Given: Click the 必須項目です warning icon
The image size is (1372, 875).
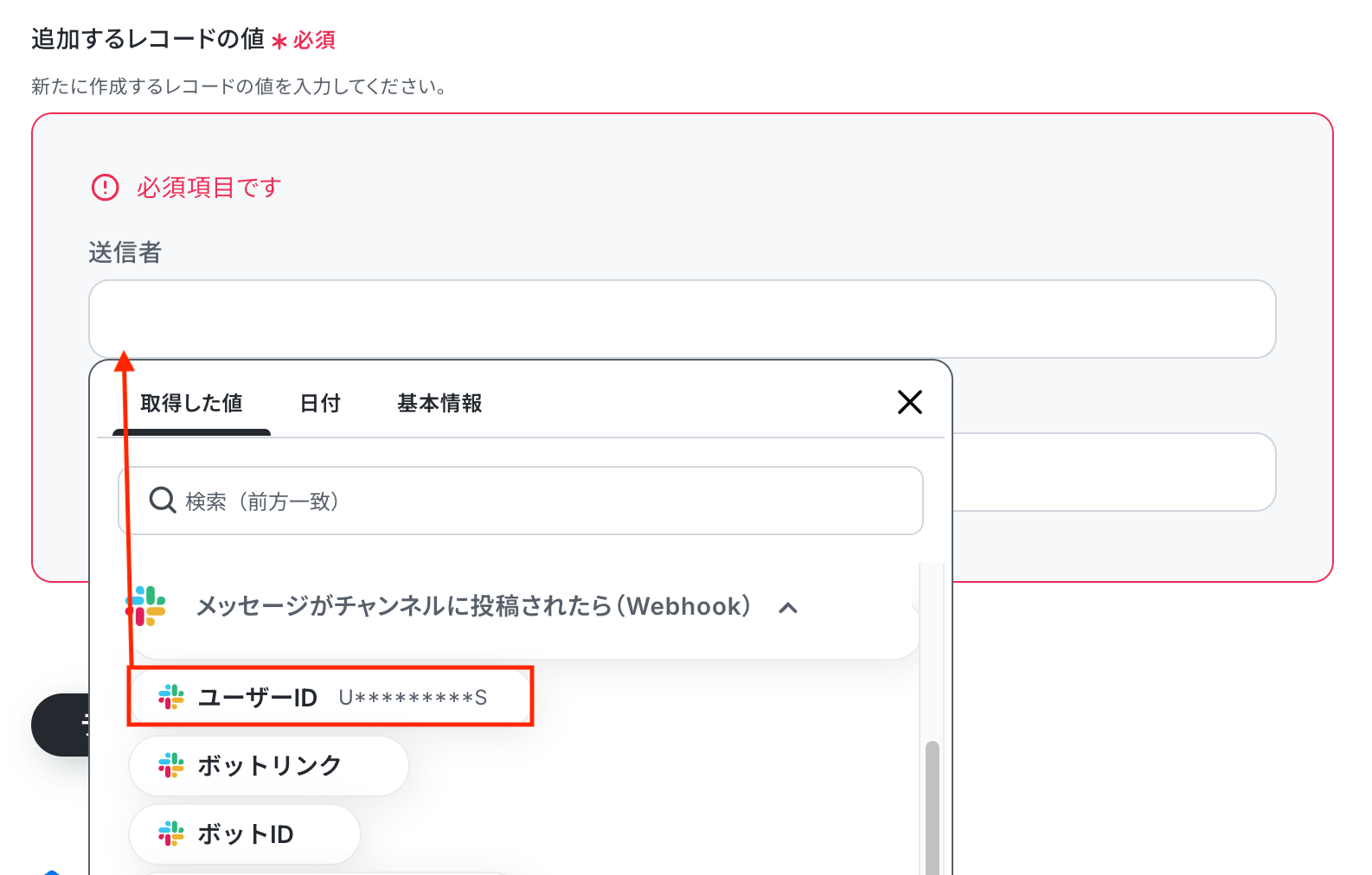Looking at the screenshot, I should pyautogui.click(x=105, y=188).
